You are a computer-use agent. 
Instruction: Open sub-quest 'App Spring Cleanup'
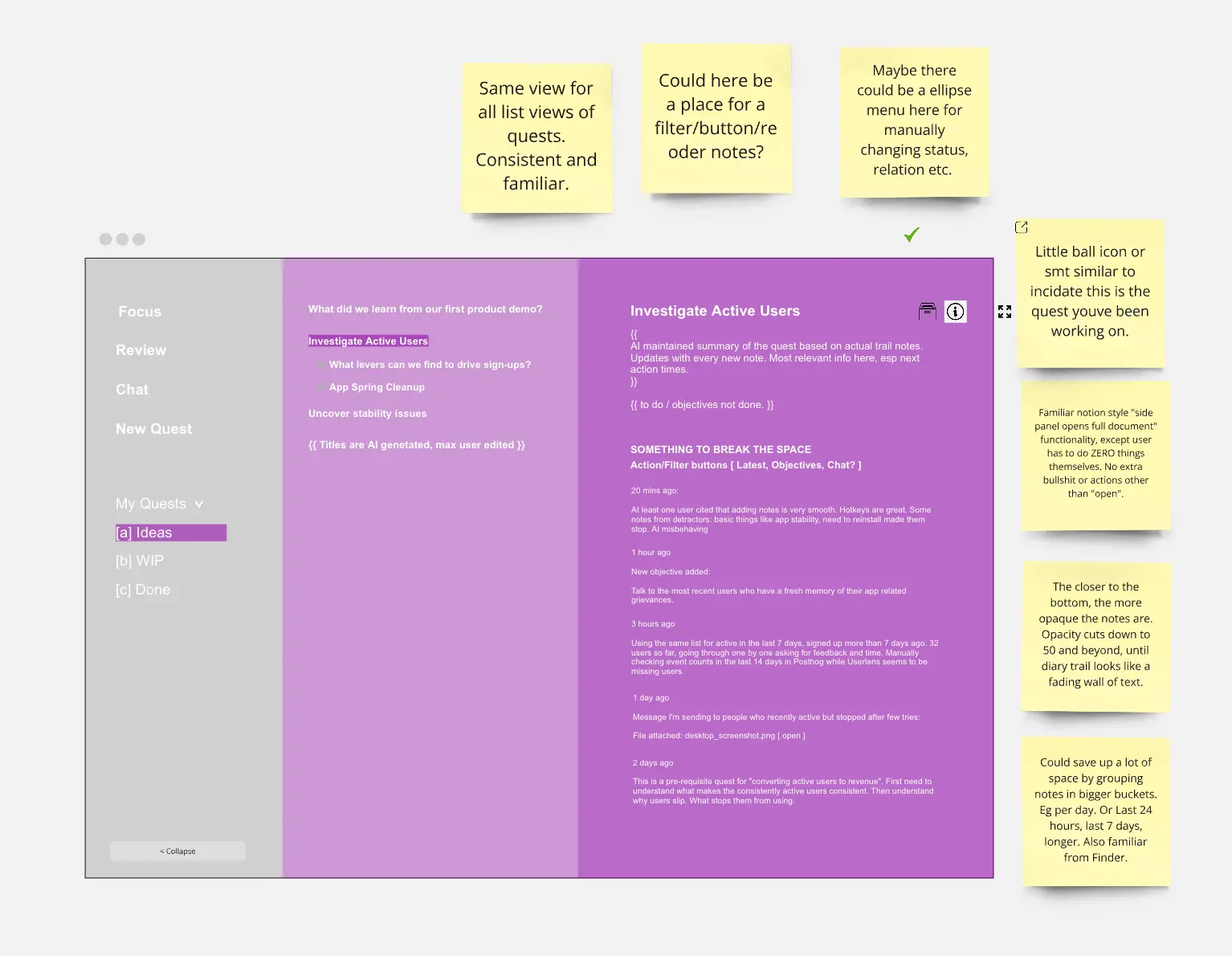coord(377,387)
